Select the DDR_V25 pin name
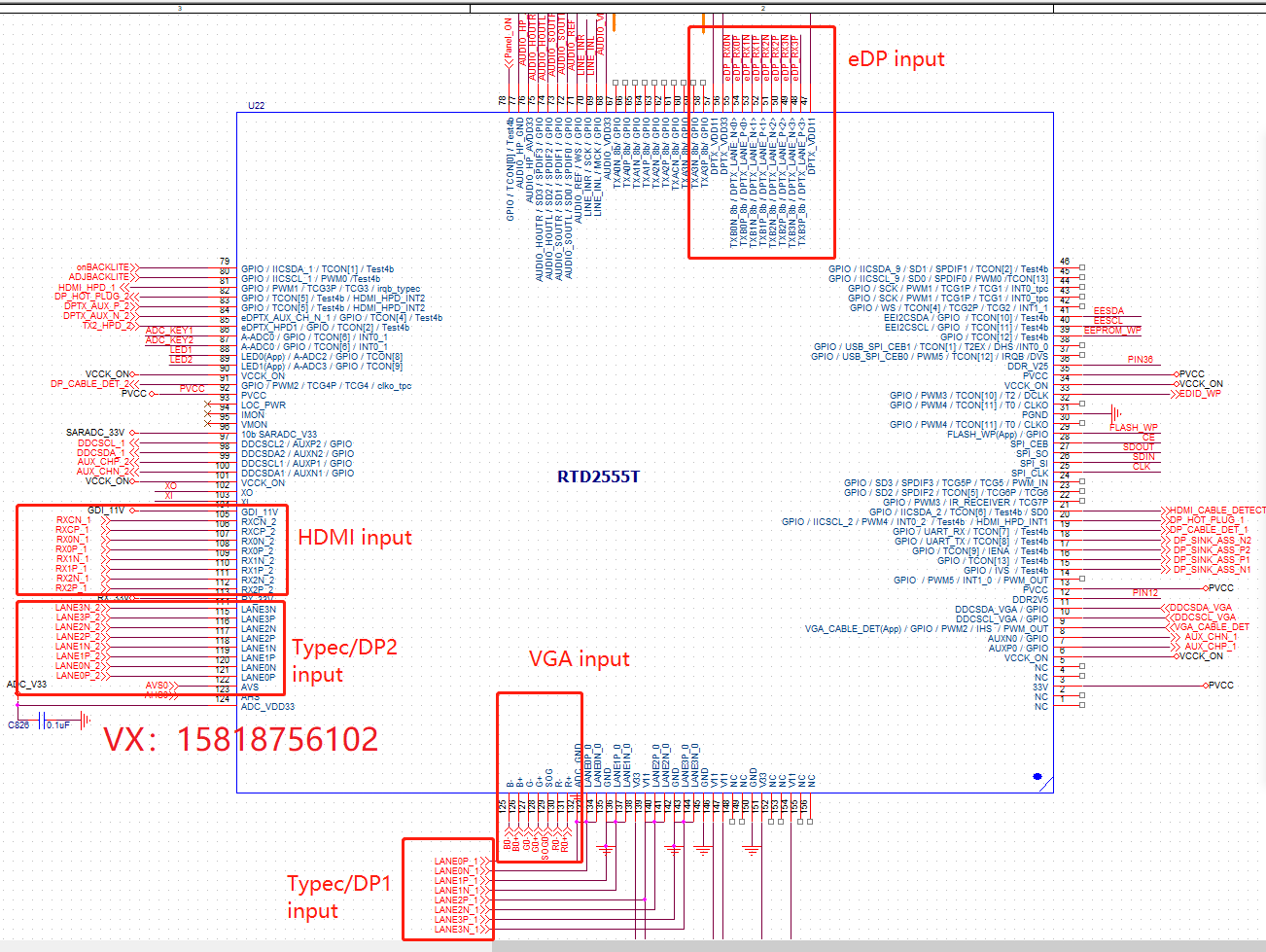1266x952 pixels. pyautogui.click(x=1028, y=367)
